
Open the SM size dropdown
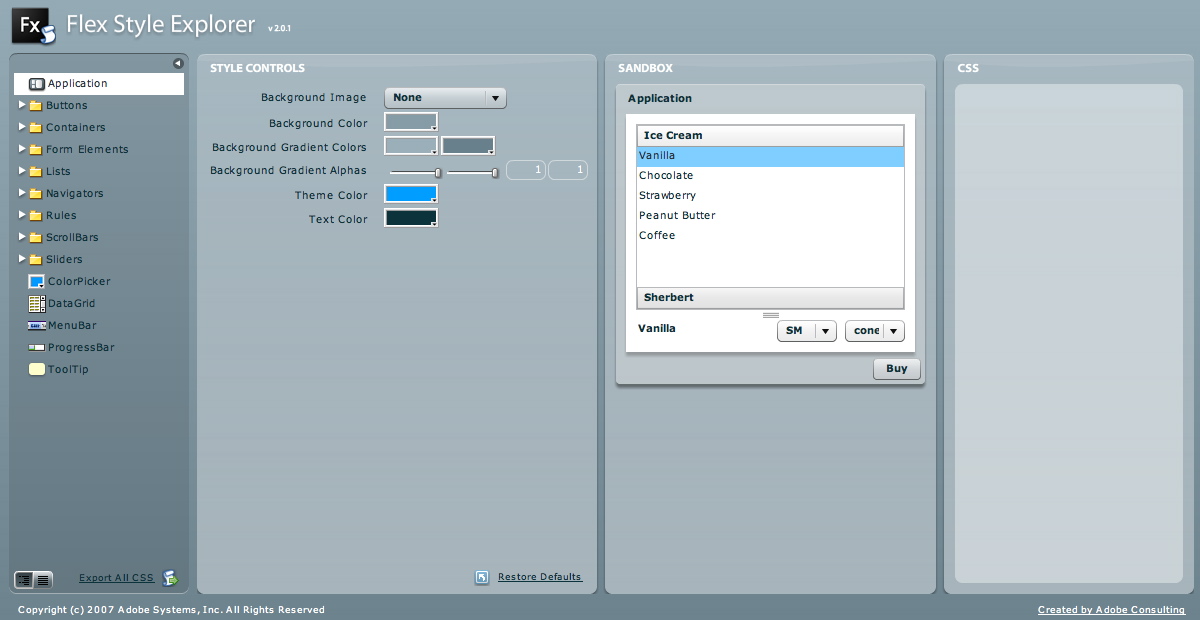coord(806,331)
